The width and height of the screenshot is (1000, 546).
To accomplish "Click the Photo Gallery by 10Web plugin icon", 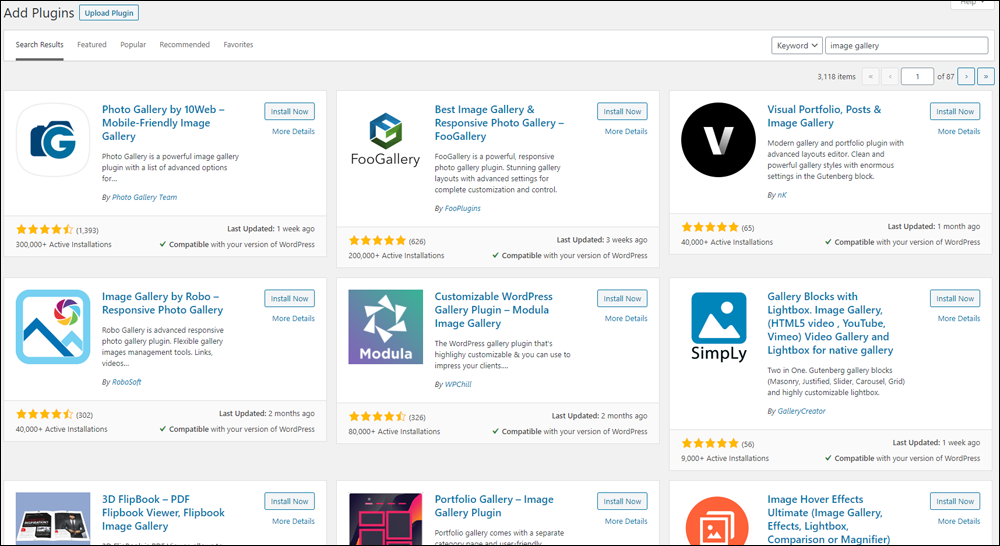I will (x=53, y=140).
